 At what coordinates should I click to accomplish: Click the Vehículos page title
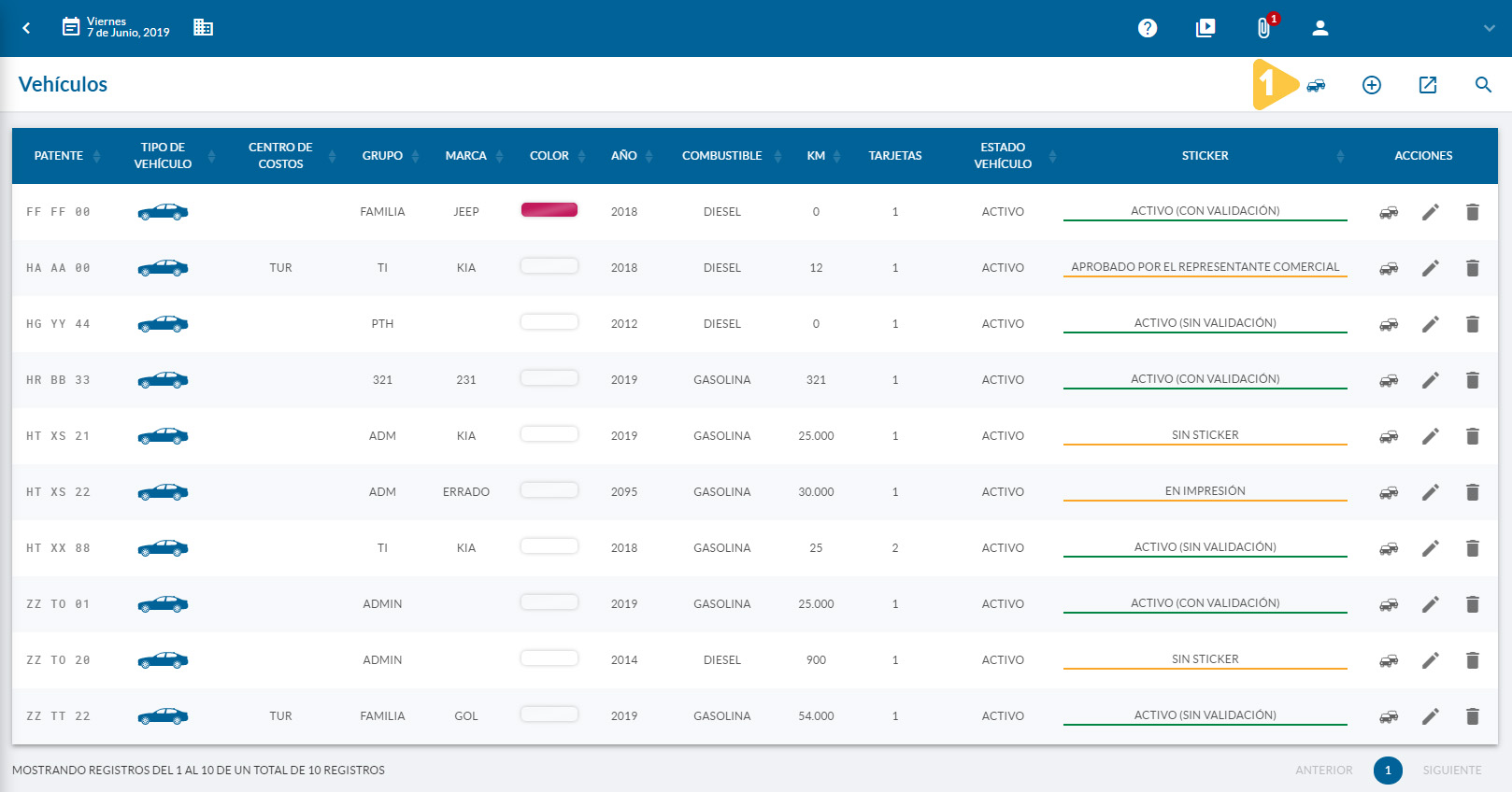click(x=63, y=84)
